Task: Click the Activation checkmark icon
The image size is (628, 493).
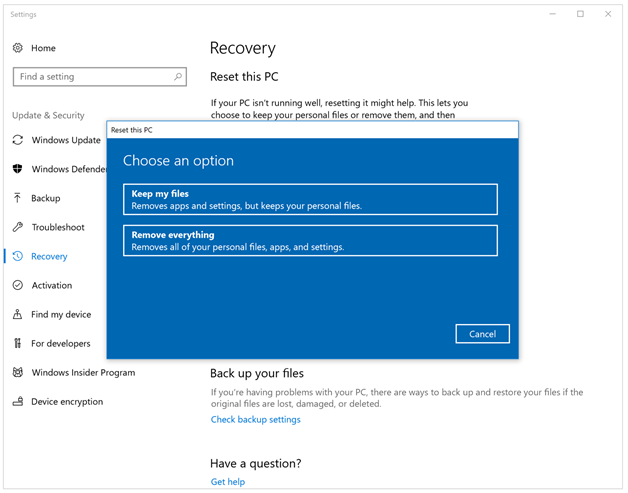Action: 18,285
